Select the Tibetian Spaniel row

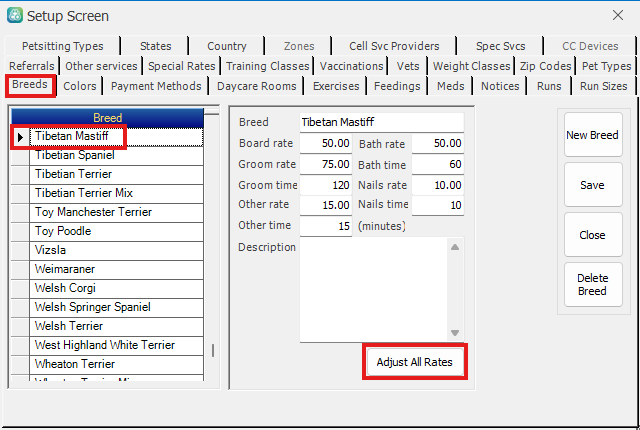[116, 155]
